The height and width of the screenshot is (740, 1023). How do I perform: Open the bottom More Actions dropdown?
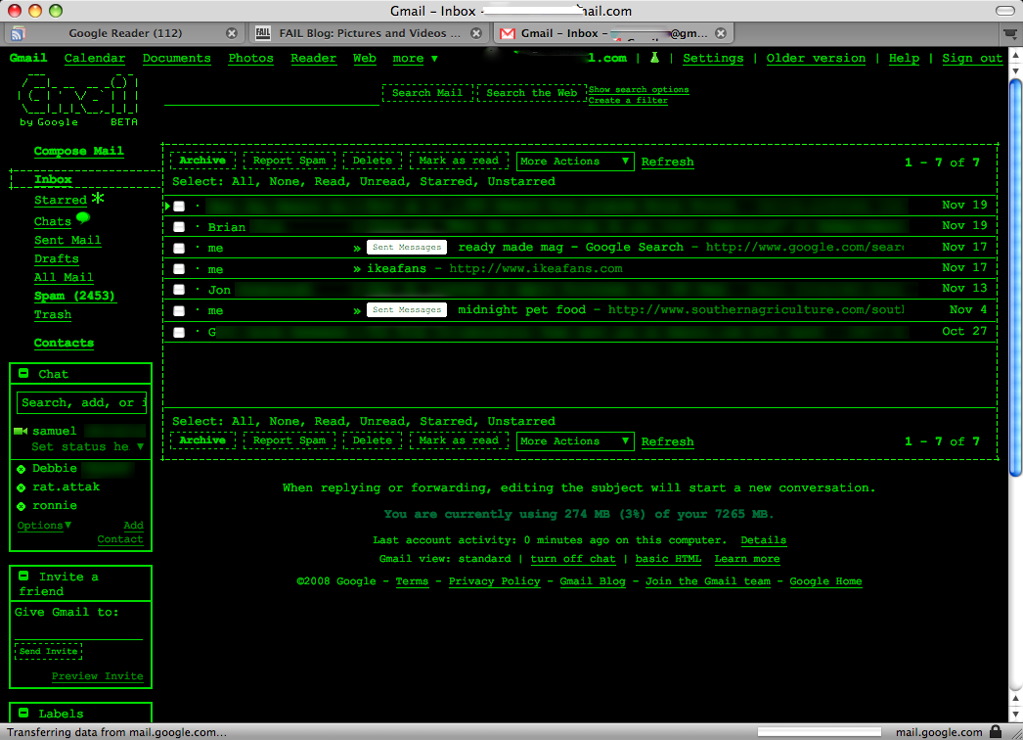pos(575,441)
